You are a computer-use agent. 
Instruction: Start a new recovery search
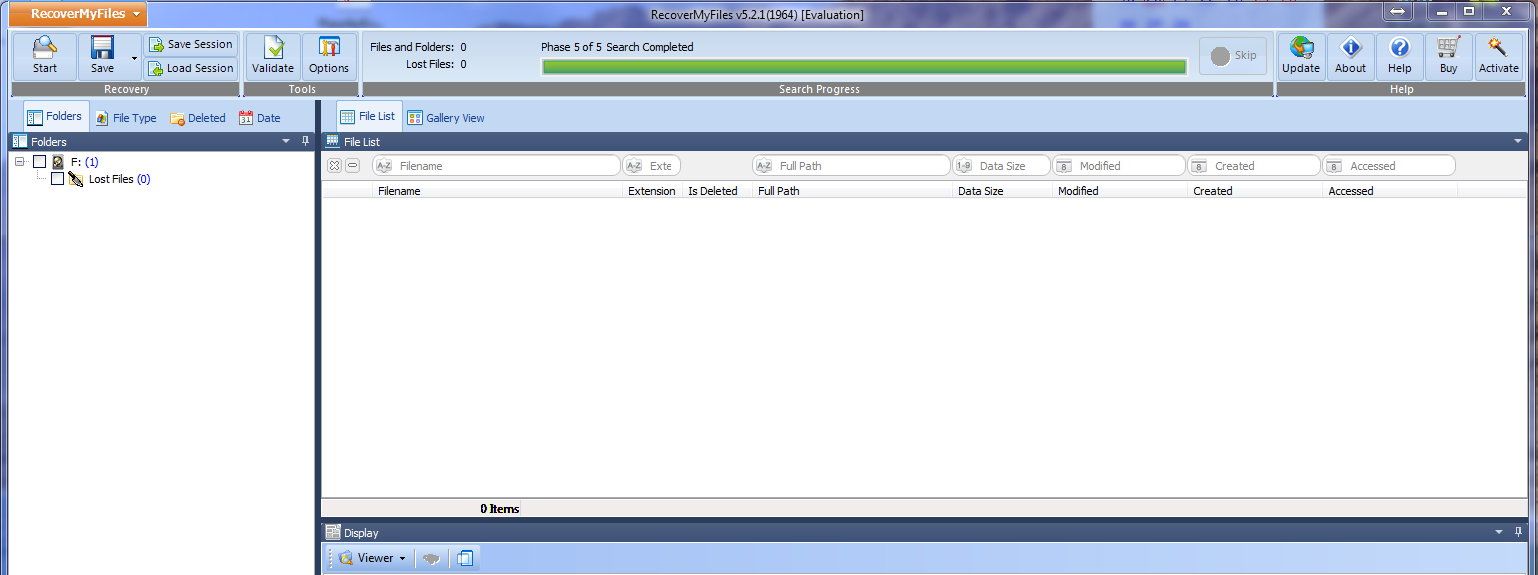coord(45,56)
